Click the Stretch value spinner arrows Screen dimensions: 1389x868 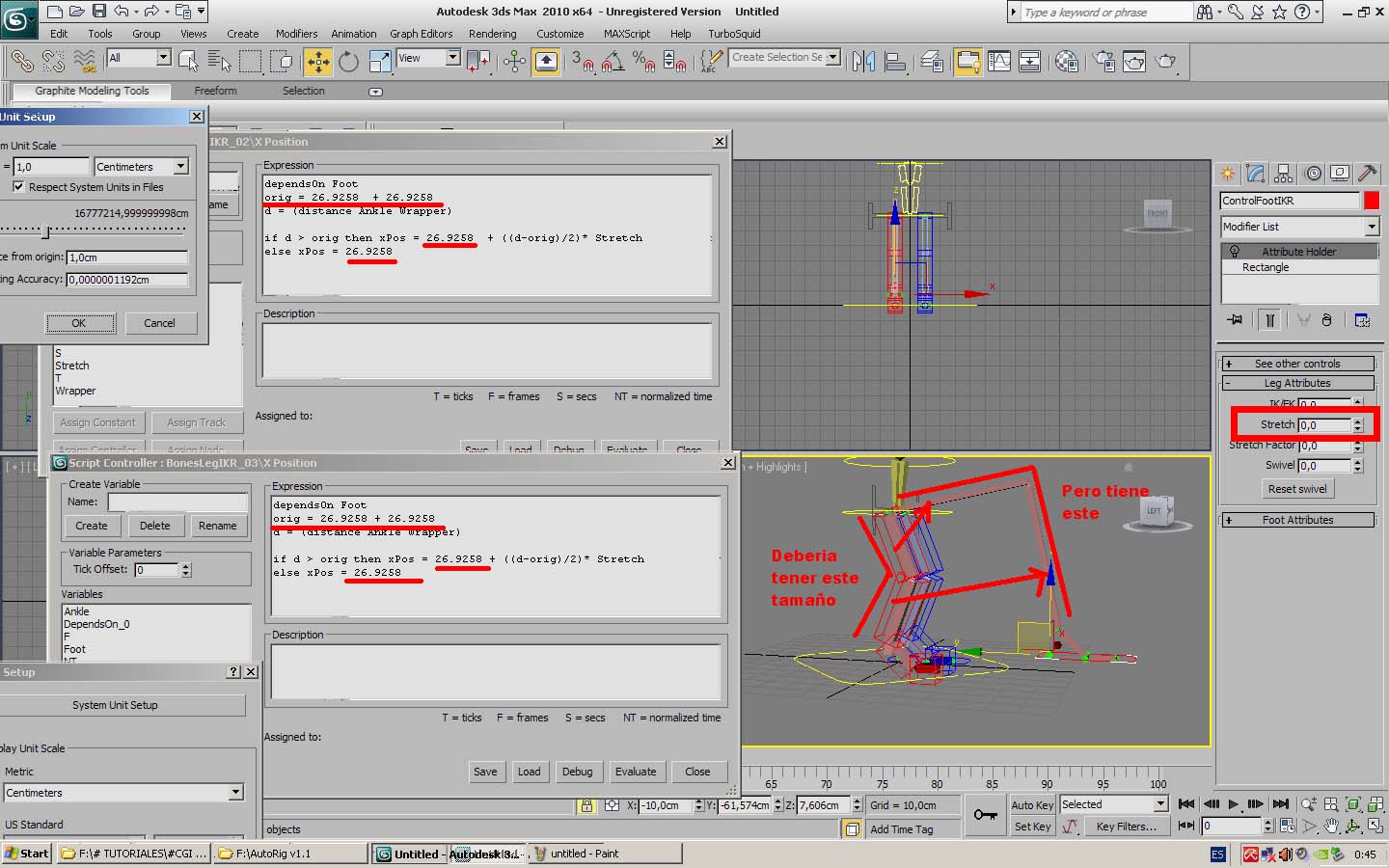1358,424
